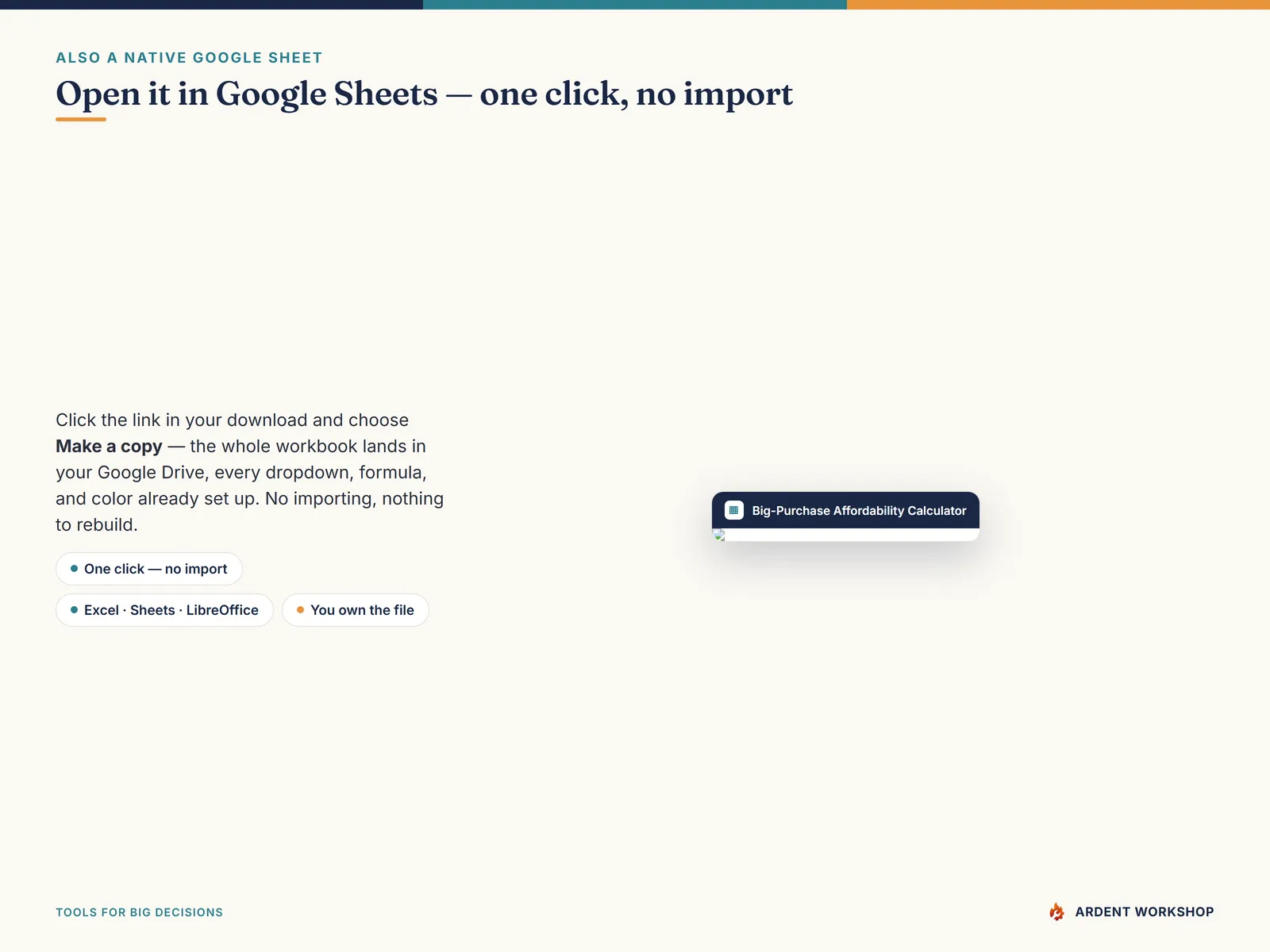Click the Ardent Workshop flame logo
This screenshot has height=952, width=1270.
pos(1056,912)
